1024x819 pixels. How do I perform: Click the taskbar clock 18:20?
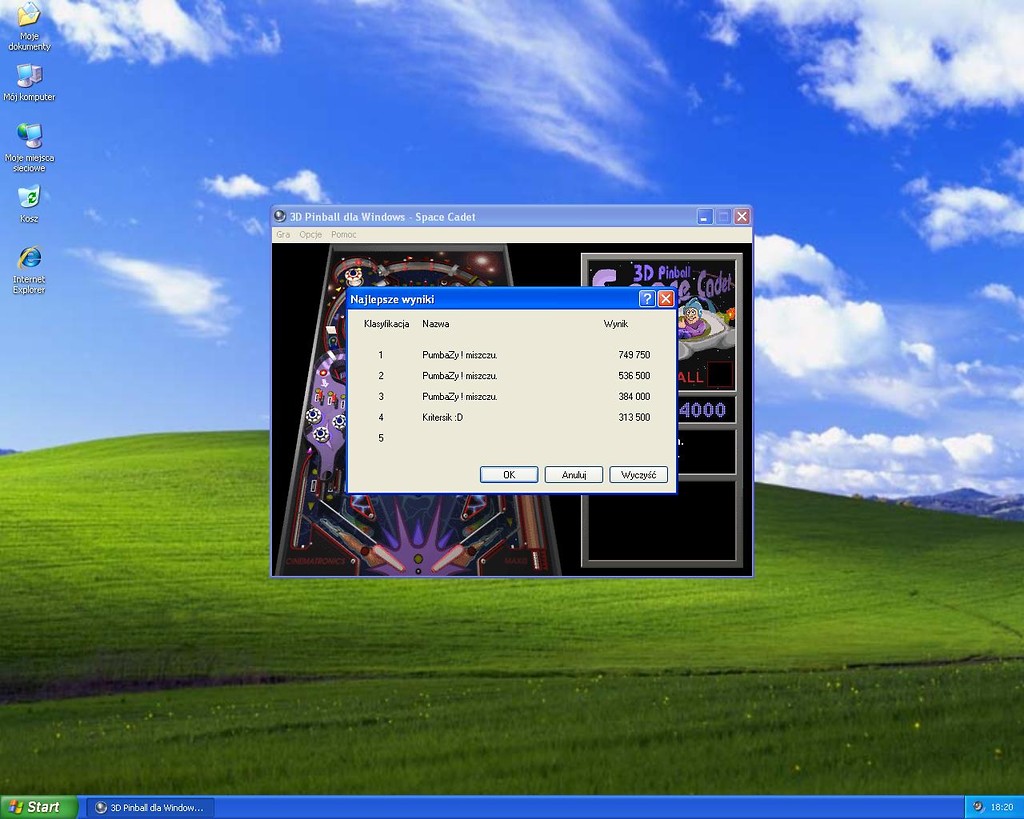1002,808
